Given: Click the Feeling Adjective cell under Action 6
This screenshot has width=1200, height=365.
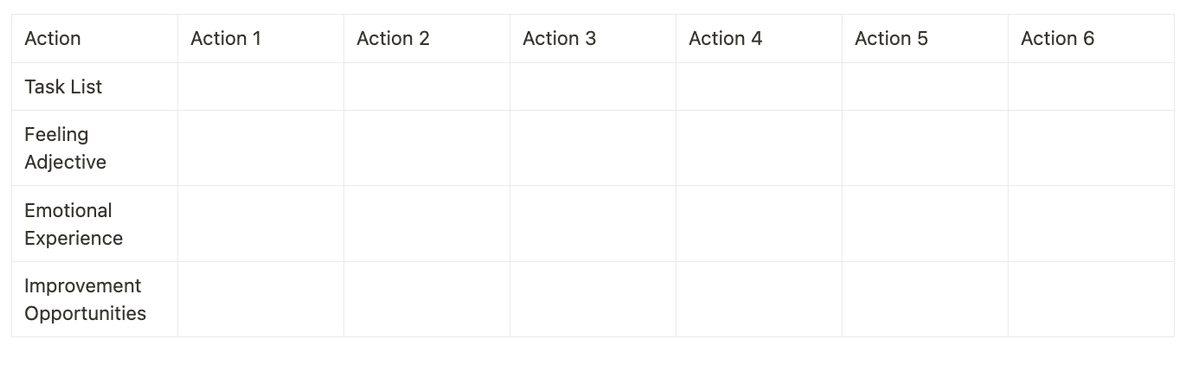Looking at the screenshot, I should pyautogui.click(x=1091, y=148).
